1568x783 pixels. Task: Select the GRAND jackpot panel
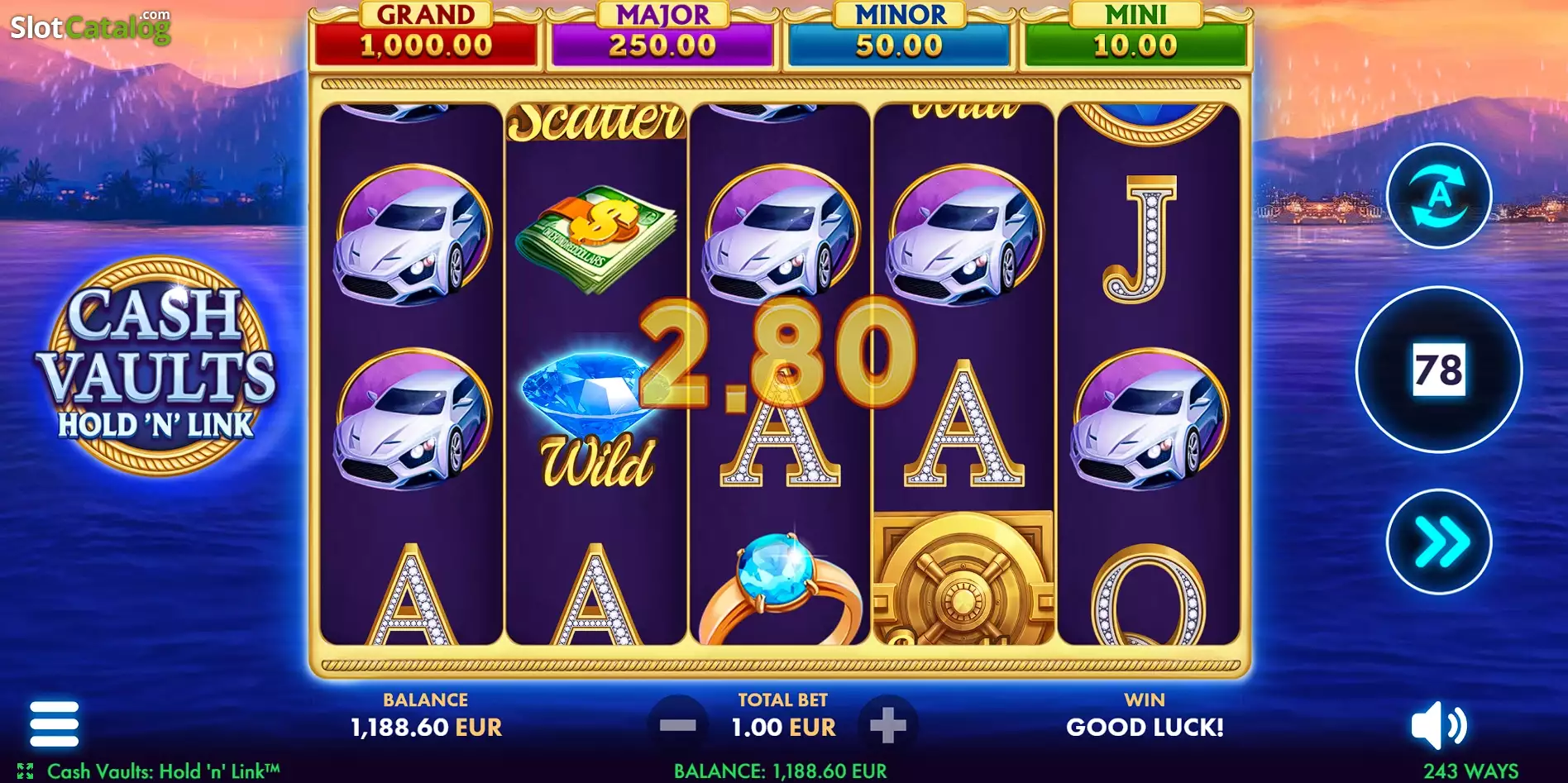[x=426, y=35]
